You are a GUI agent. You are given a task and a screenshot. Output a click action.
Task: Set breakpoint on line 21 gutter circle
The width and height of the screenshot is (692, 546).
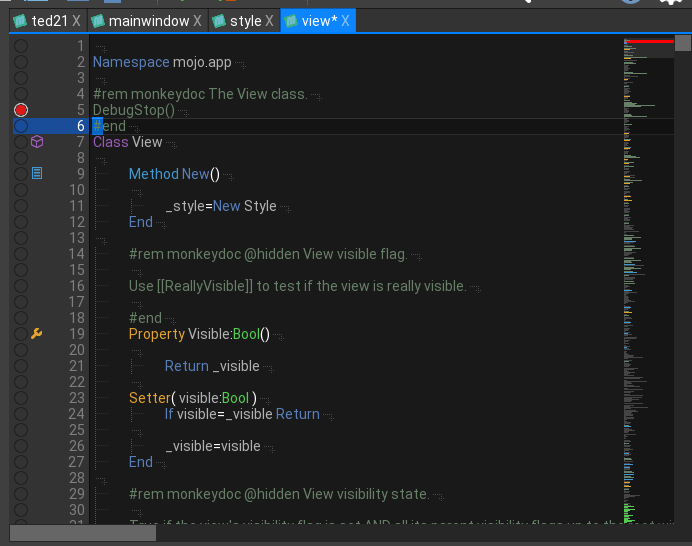[x=21, y=366]
